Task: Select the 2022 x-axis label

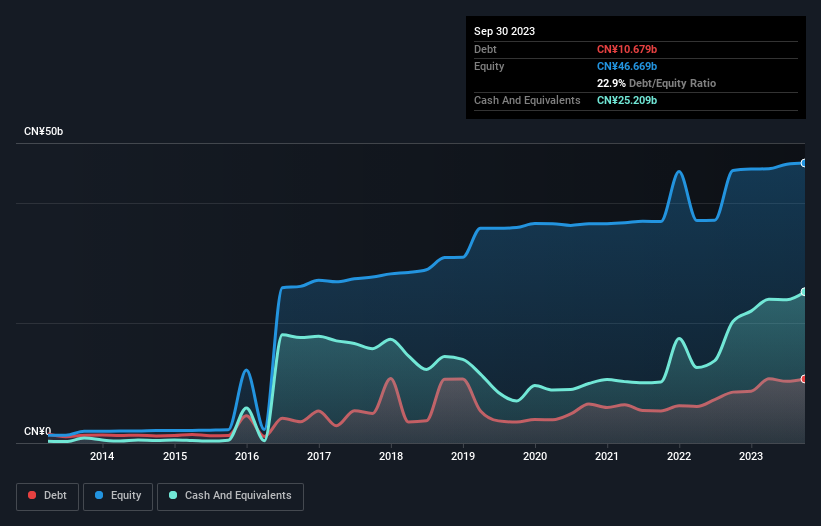Action: pyautogui.click(x=679, y=456)
